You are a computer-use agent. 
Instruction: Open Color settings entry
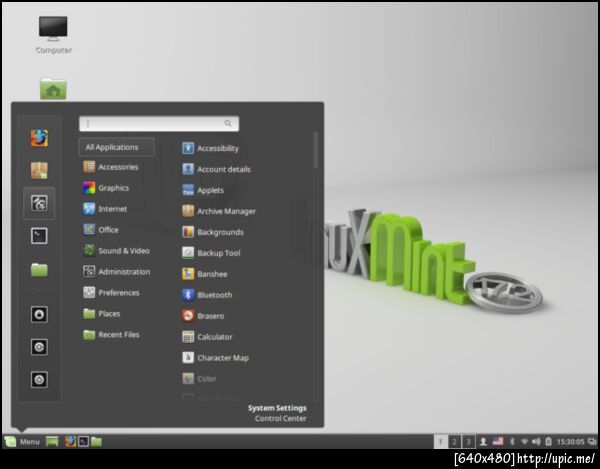199,379
